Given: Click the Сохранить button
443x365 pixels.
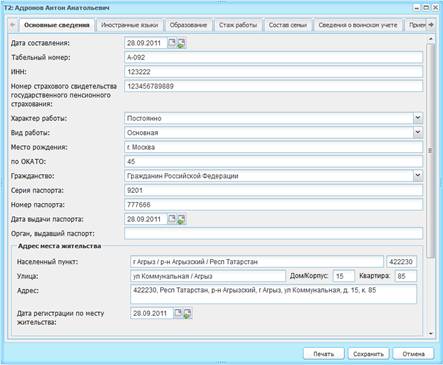Looking at the screenshot, I should (x=368, y=354).
